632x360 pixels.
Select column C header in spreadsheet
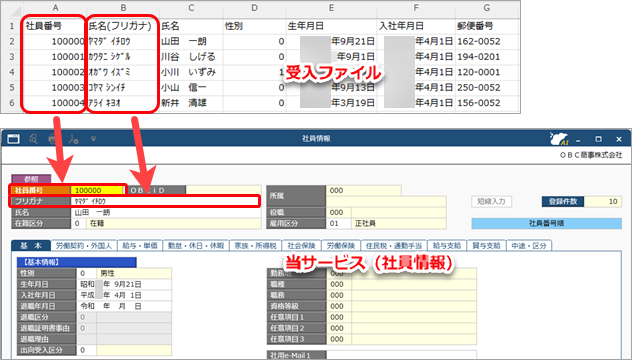click(191, 8)
